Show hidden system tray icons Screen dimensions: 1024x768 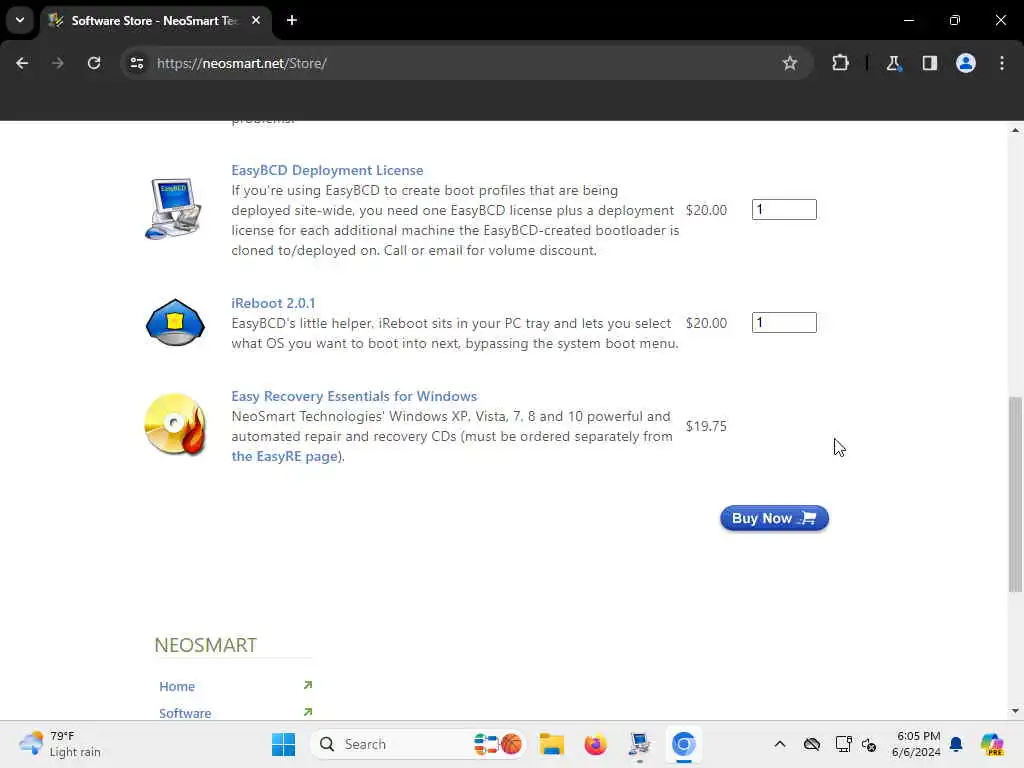pos(780,744)
